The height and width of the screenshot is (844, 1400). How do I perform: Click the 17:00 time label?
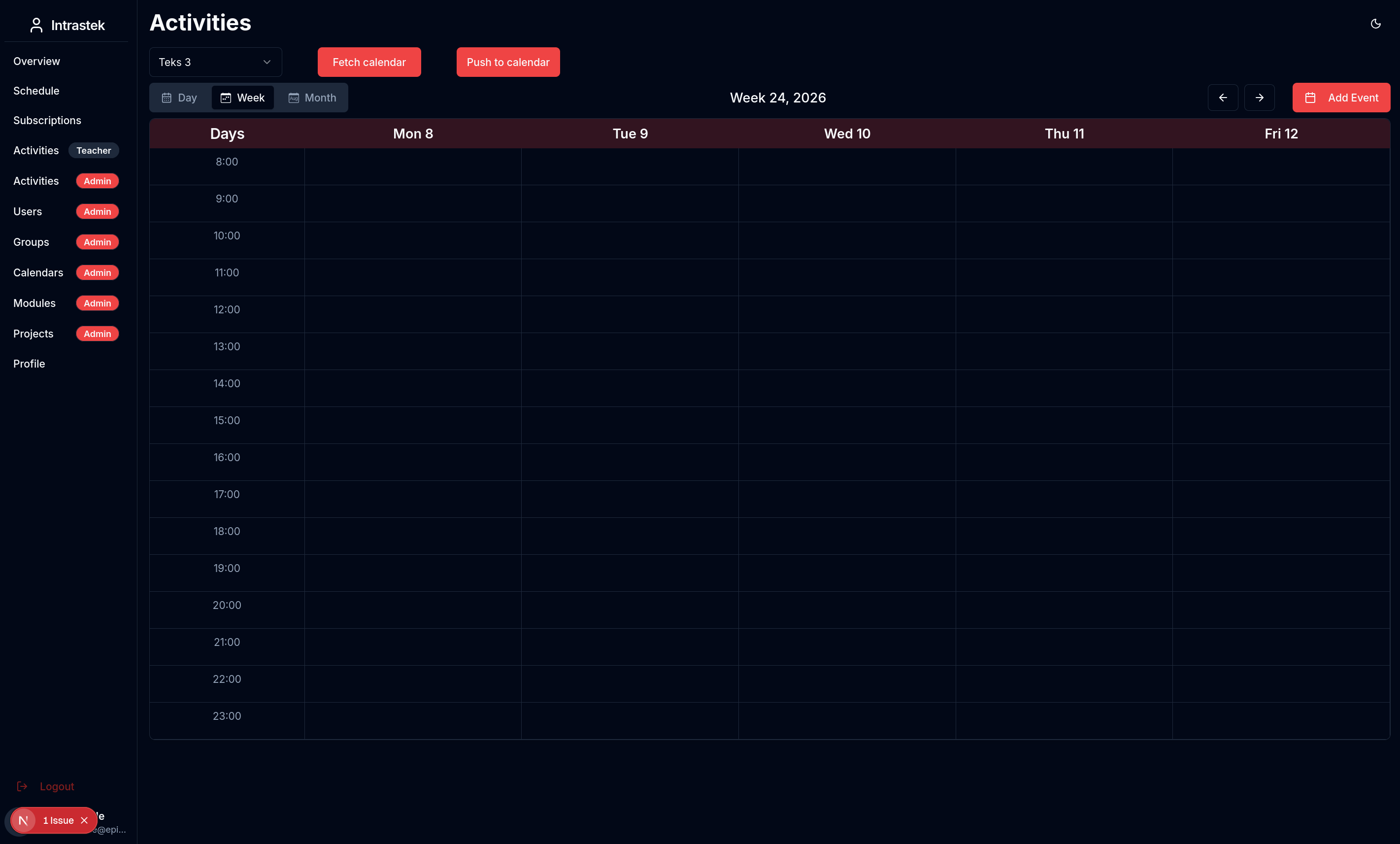(x=227, y=495)
